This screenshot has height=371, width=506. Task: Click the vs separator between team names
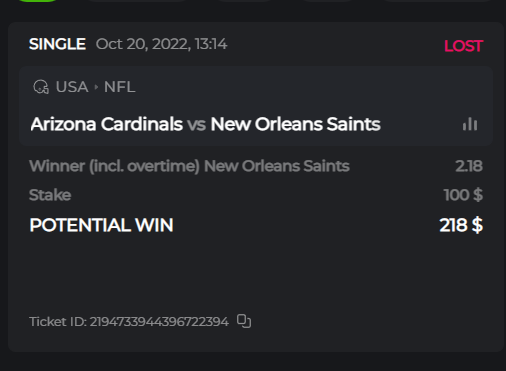(196, 125)
